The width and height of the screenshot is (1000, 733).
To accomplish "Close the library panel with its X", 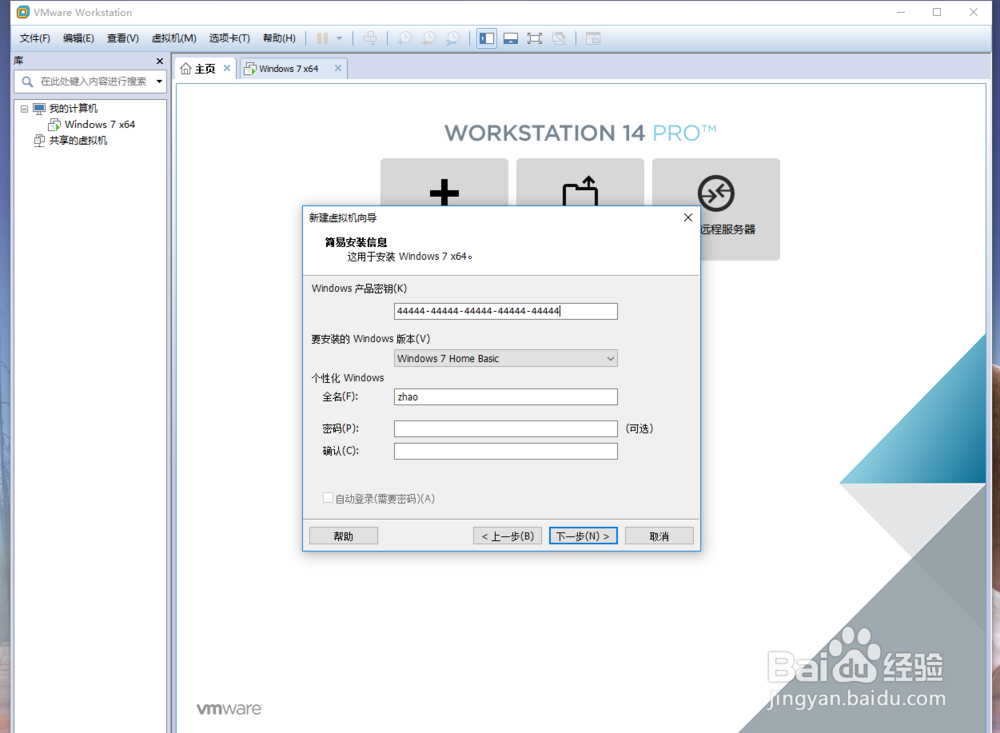I will pyautogui.click(x=159, y=61).
